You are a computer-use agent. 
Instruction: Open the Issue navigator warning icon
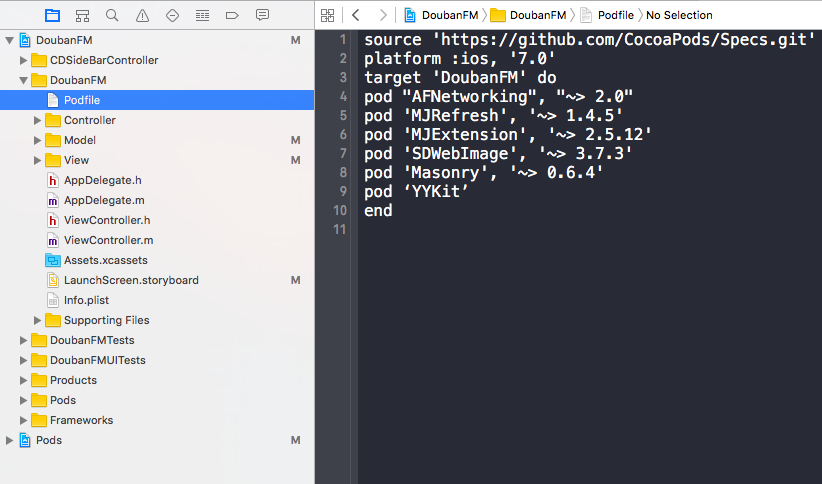[x=142, y=16]
